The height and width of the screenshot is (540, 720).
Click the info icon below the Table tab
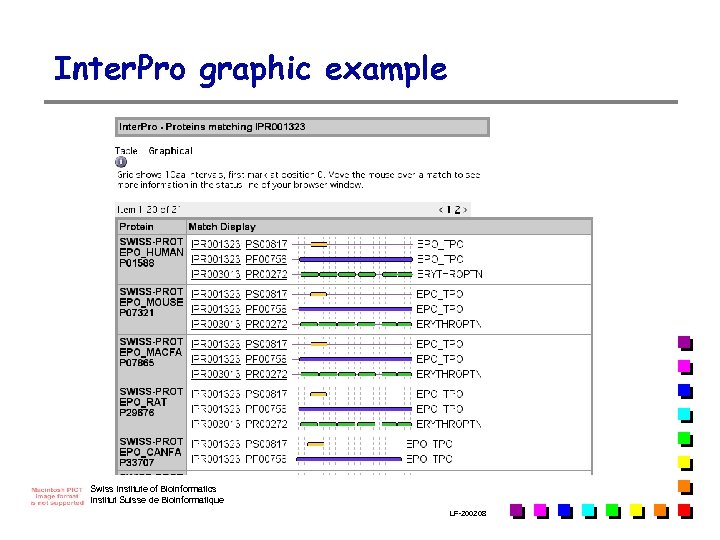(x=121, y=162)
